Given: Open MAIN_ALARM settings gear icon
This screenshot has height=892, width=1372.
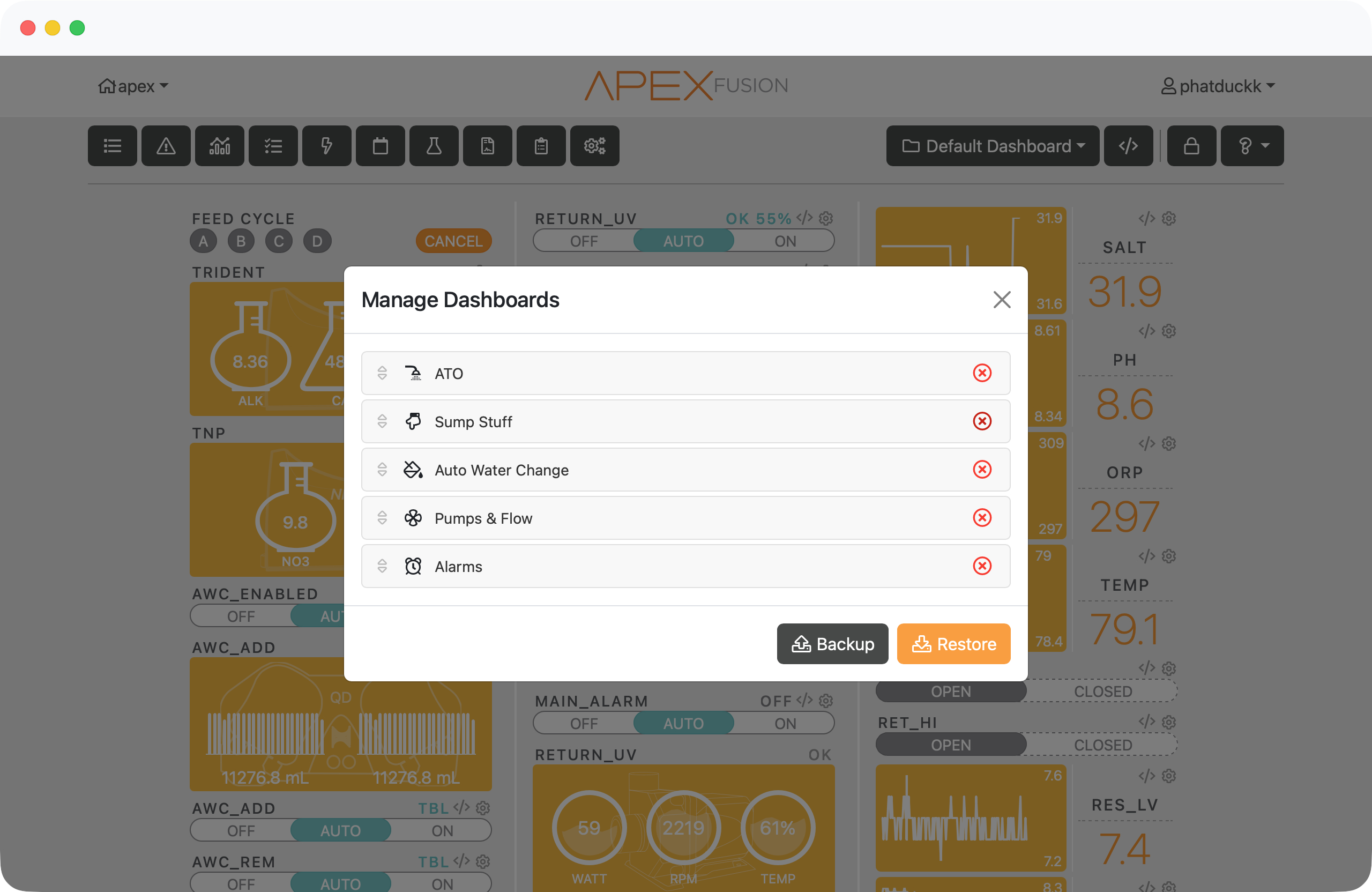Looking at the screenshot, I should pyautogui.click(x=826, y=701).
